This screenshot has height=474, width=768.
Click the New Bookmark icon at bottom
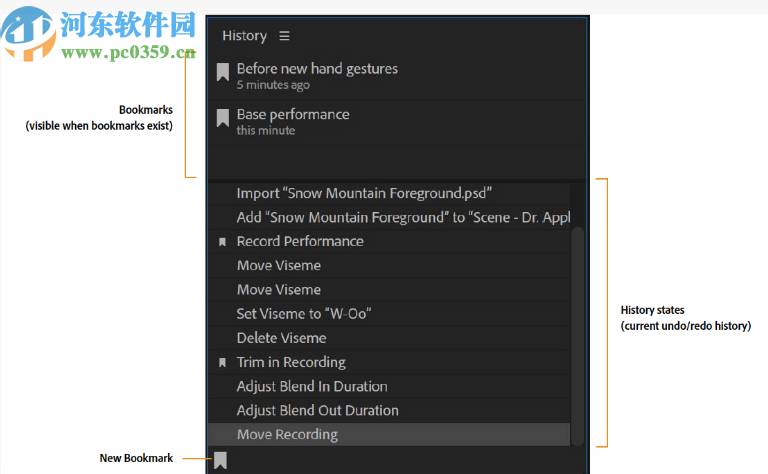(221, 460)
